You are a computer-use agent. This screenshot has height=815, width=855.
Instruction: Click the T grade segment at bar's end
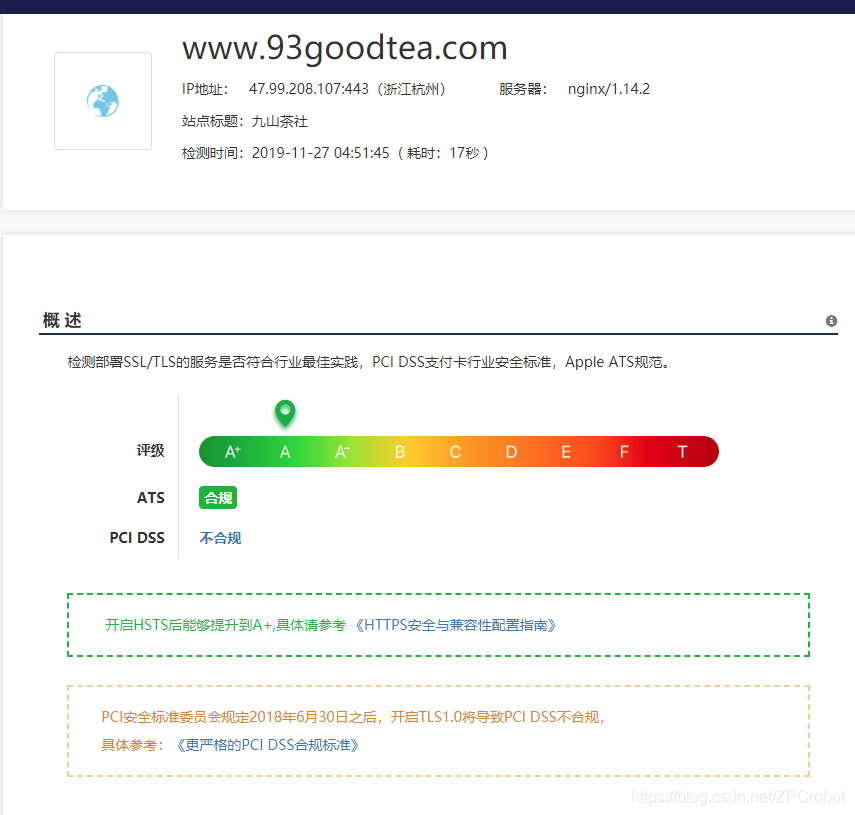(682, 452)
